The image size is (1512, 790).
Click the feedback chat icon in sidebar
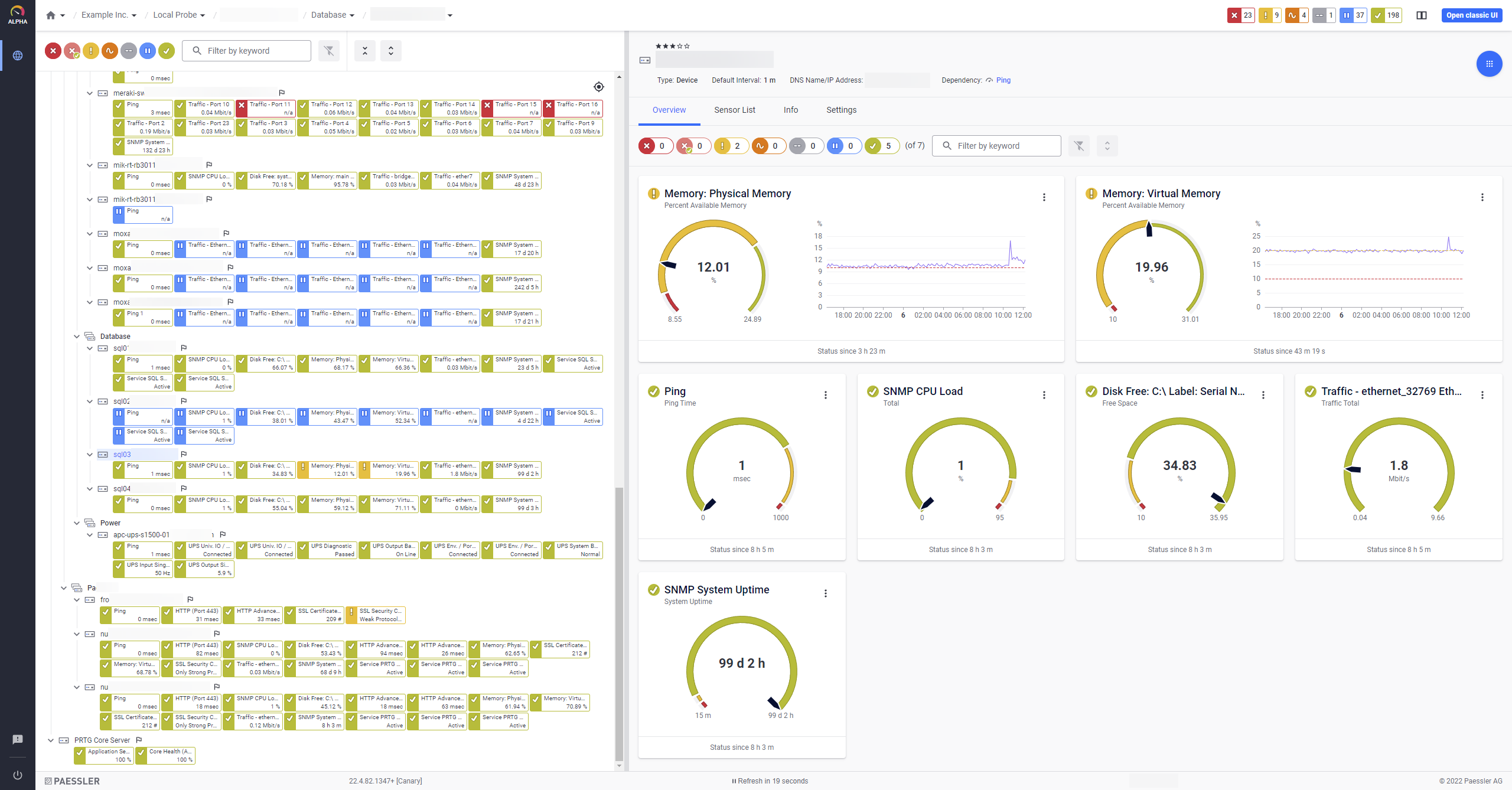pyautogui.click(x=18, y=739)
